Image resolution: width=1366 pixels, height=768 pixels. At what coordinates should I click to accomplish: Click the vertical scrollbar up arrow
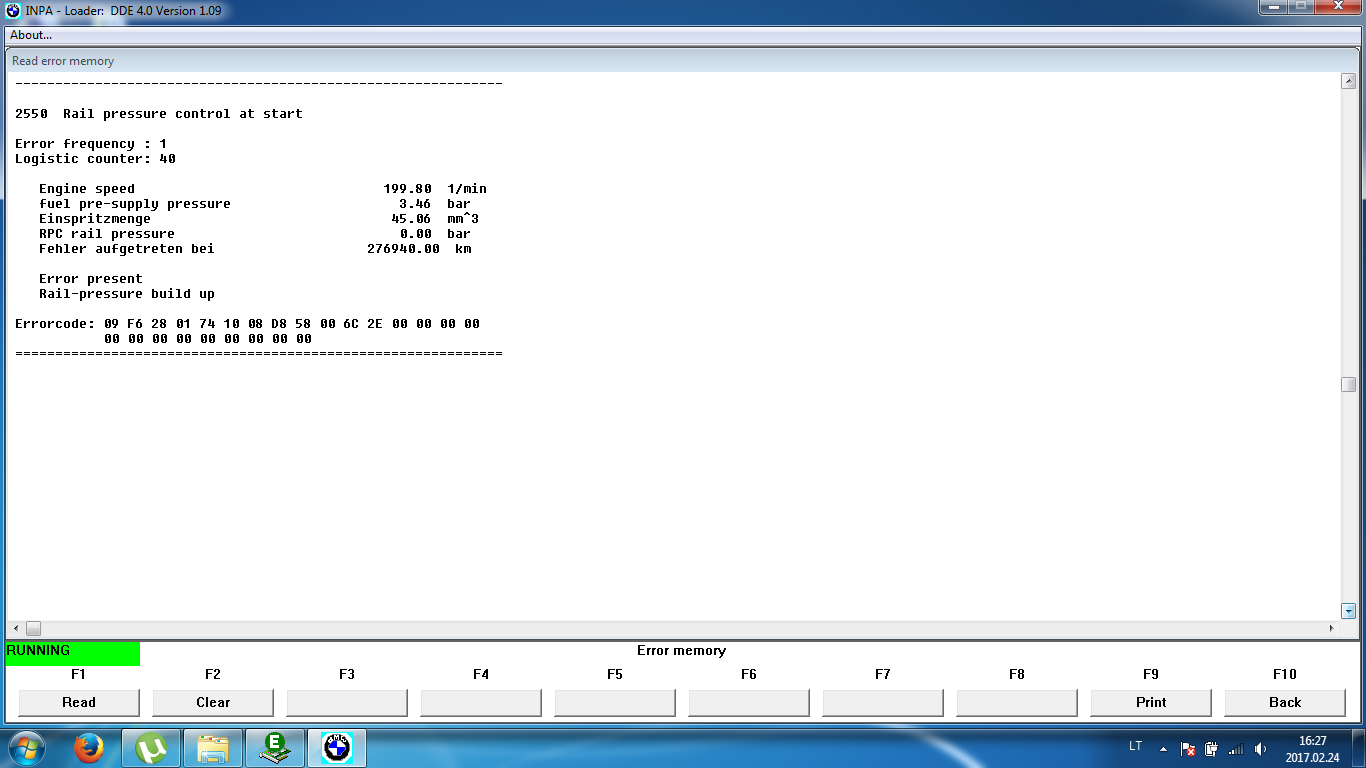click(1348, 82)
